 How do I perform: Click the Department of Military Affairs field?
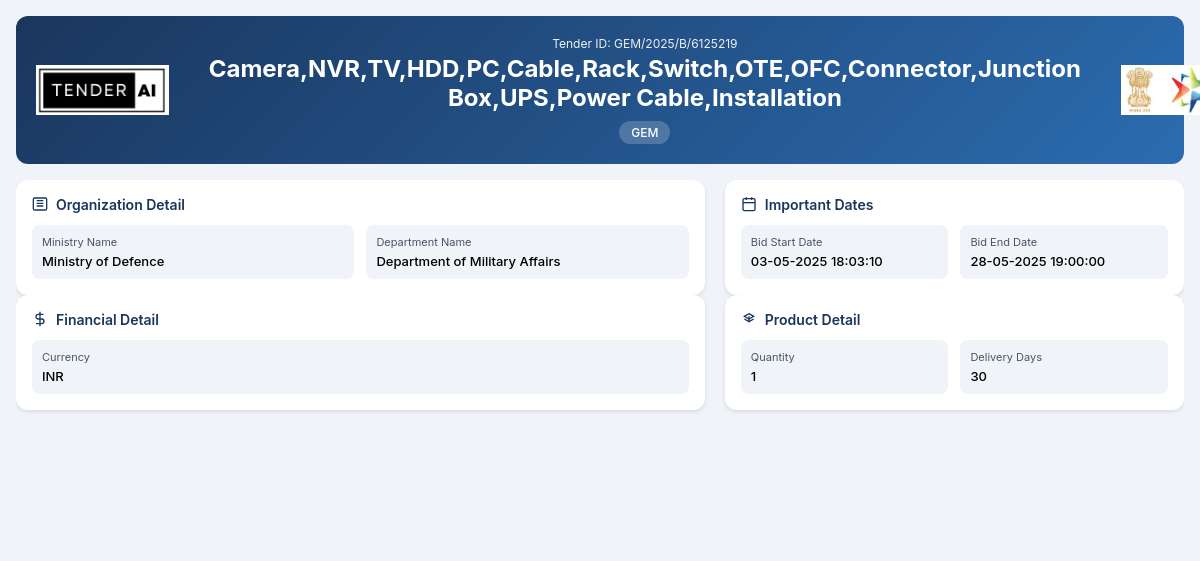[x=527, y=252]
